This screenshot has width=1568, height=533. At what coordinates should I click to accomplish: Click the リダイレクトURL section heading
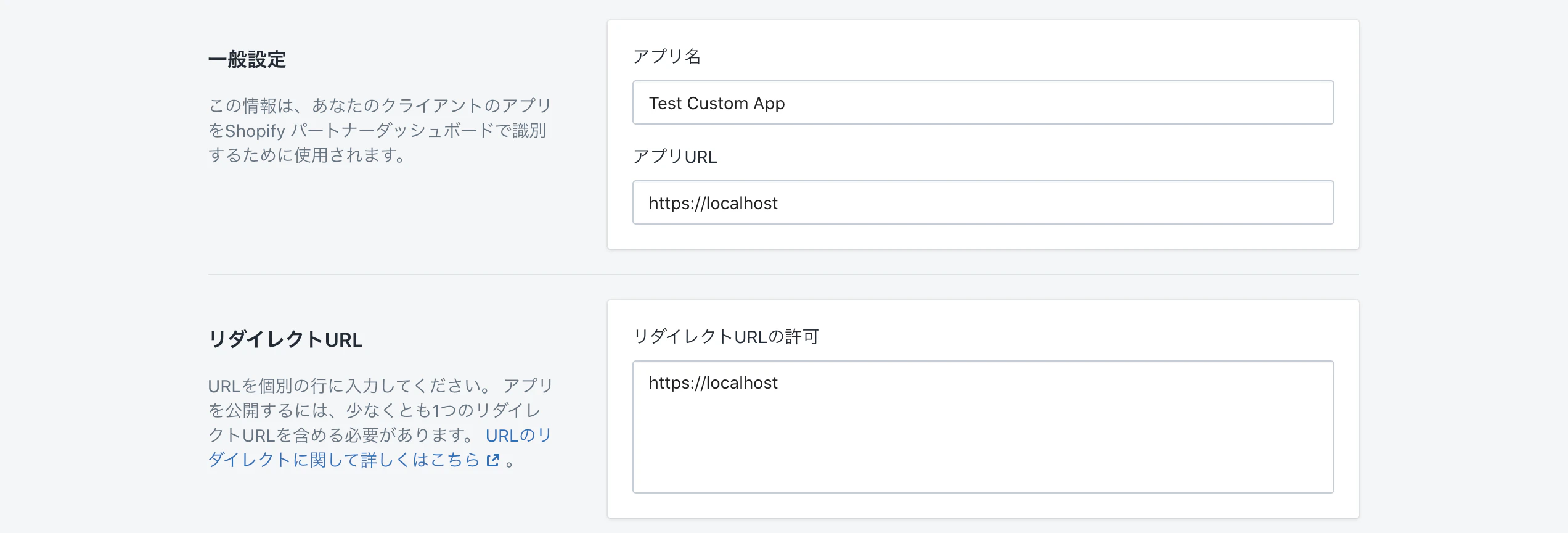coord(285,339)
